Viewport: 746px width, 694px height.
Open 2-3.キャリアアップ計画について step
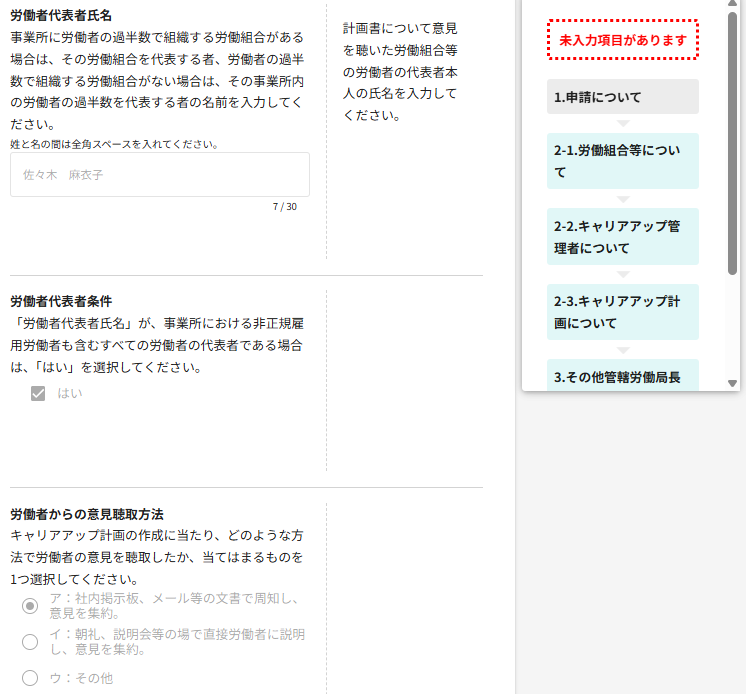(x=623, y=312)
